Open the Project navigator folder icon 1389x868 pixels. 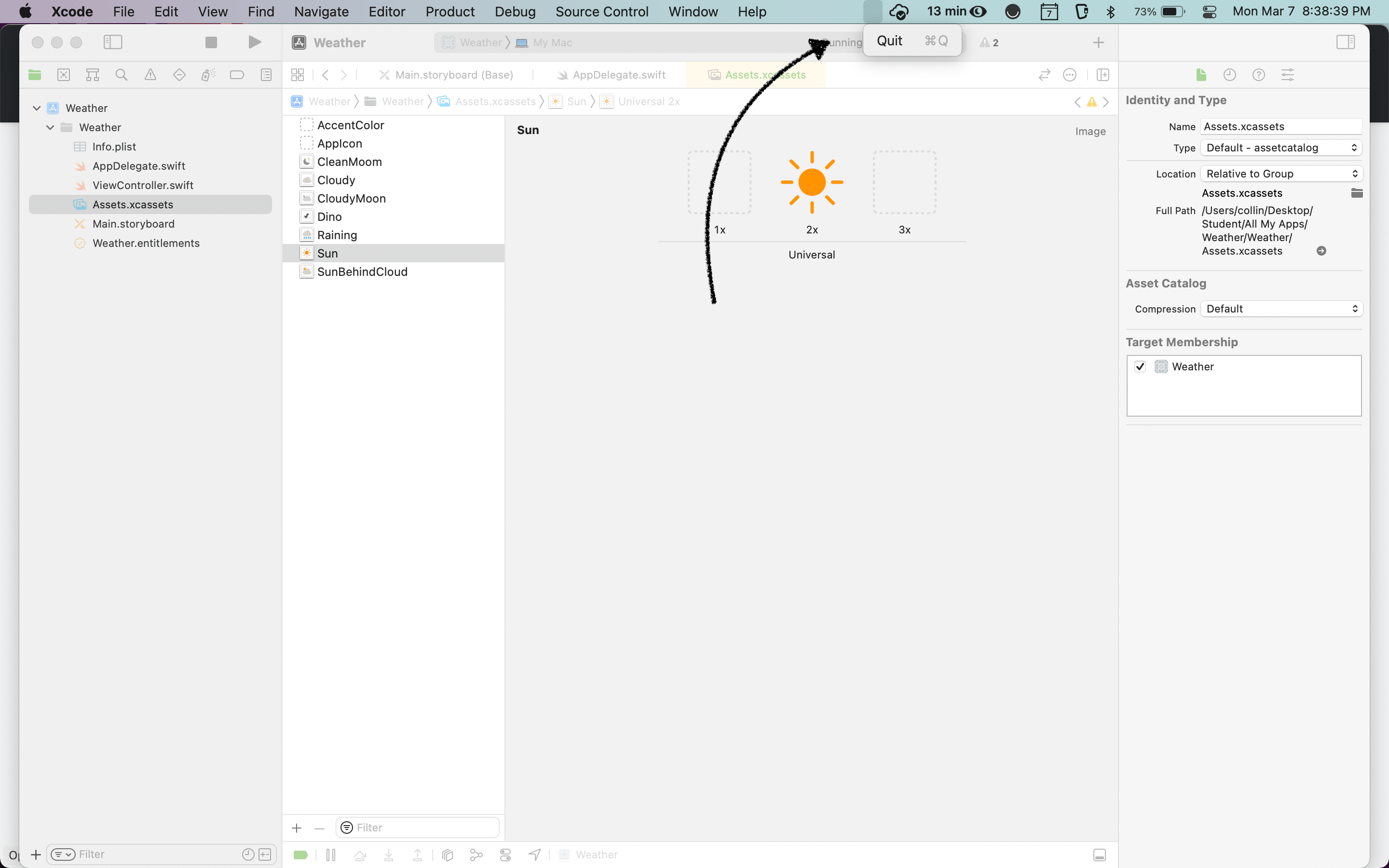[34, 75]
